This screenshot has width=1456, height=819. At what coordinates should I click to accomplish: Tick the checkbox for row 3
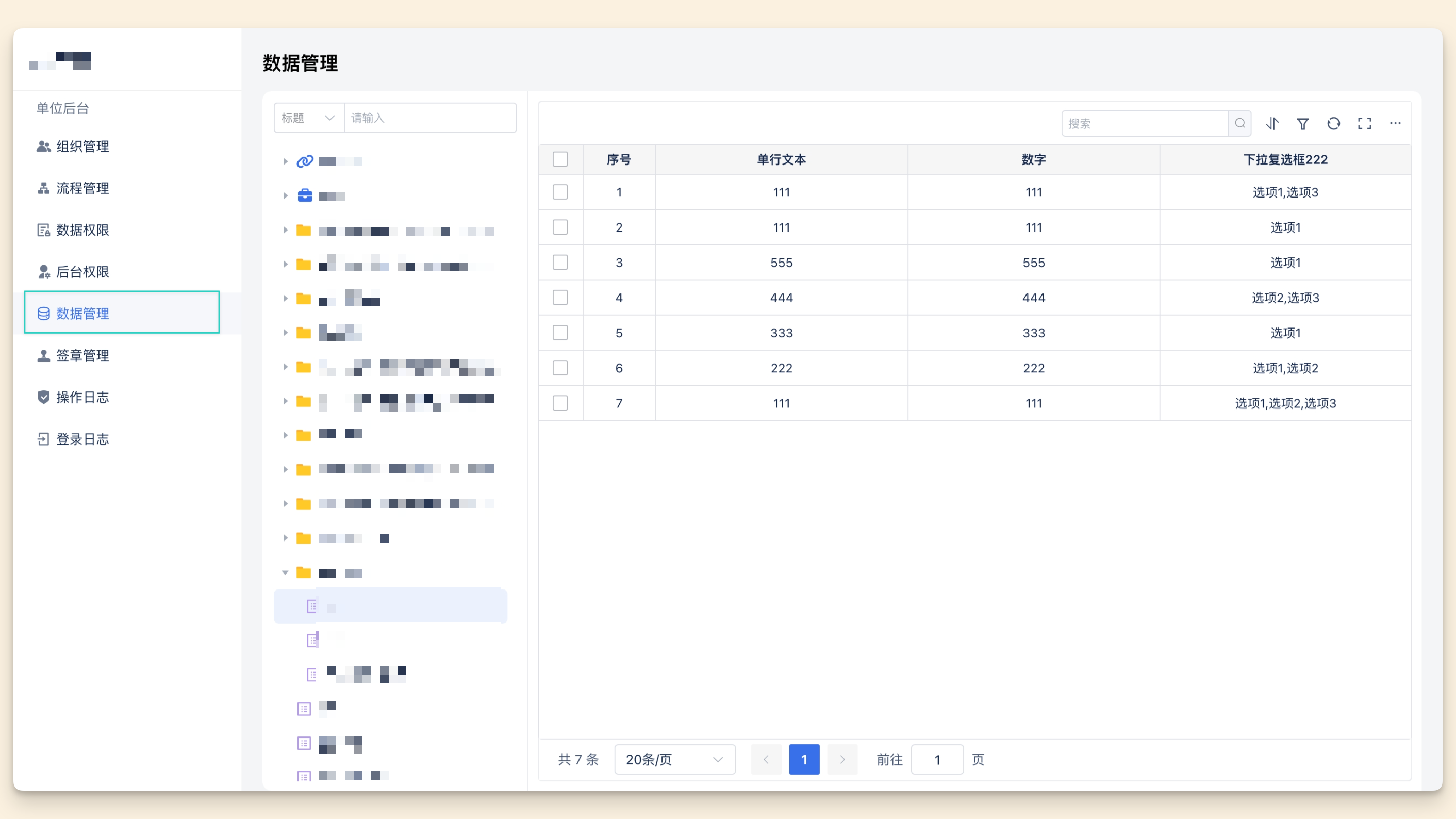560,263
